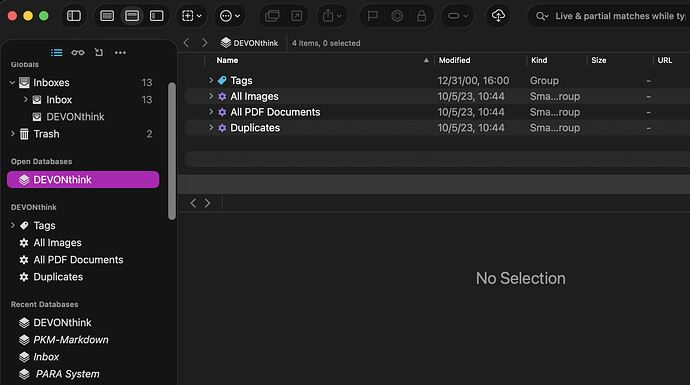Expand the Duplicates row in list
Viewport: 690px width, 385px height.
211,128
